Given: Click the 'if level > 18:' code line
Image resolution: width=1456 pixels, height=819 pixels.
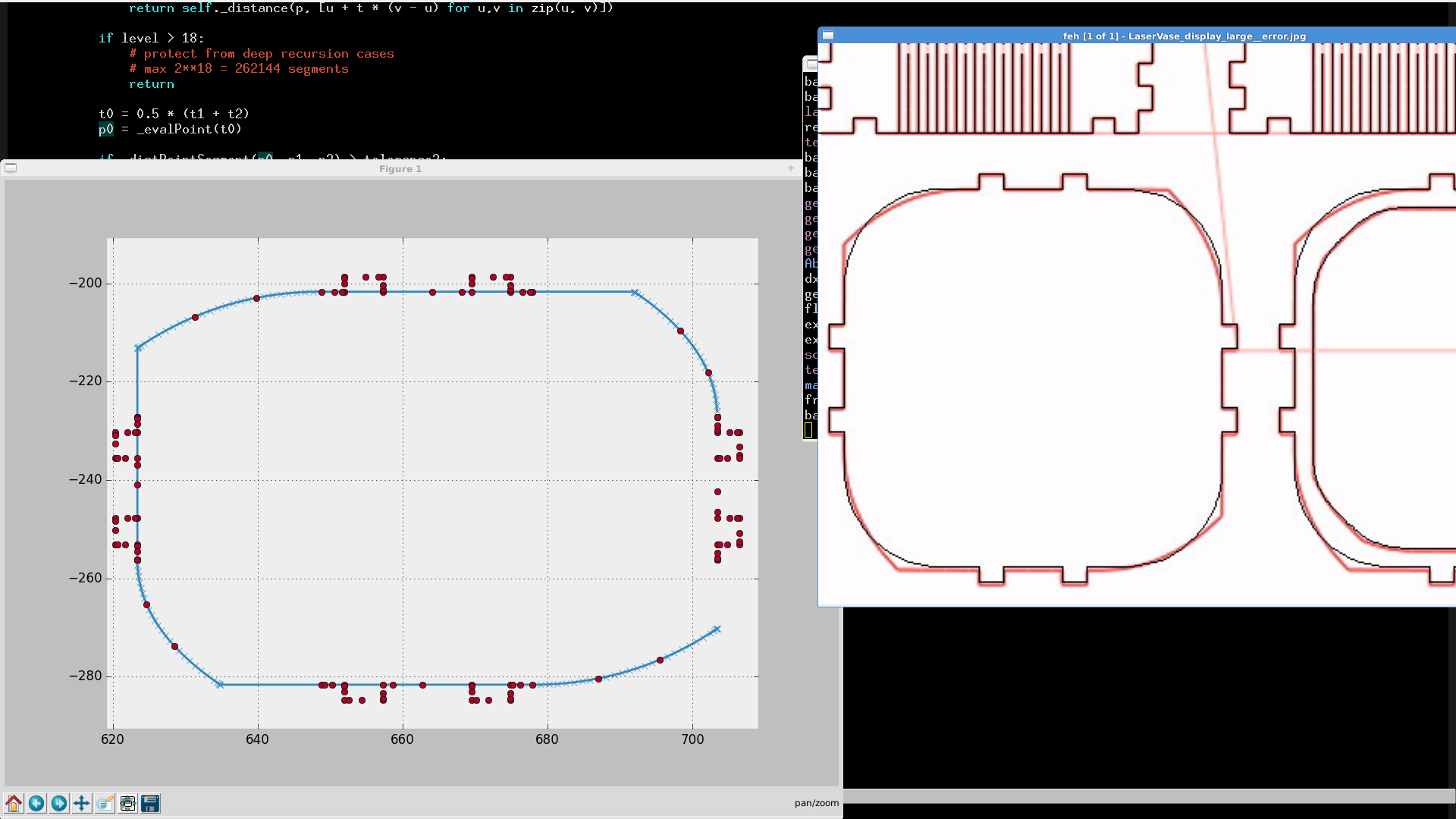Looking at the screenshot, I should click(151, 38).
